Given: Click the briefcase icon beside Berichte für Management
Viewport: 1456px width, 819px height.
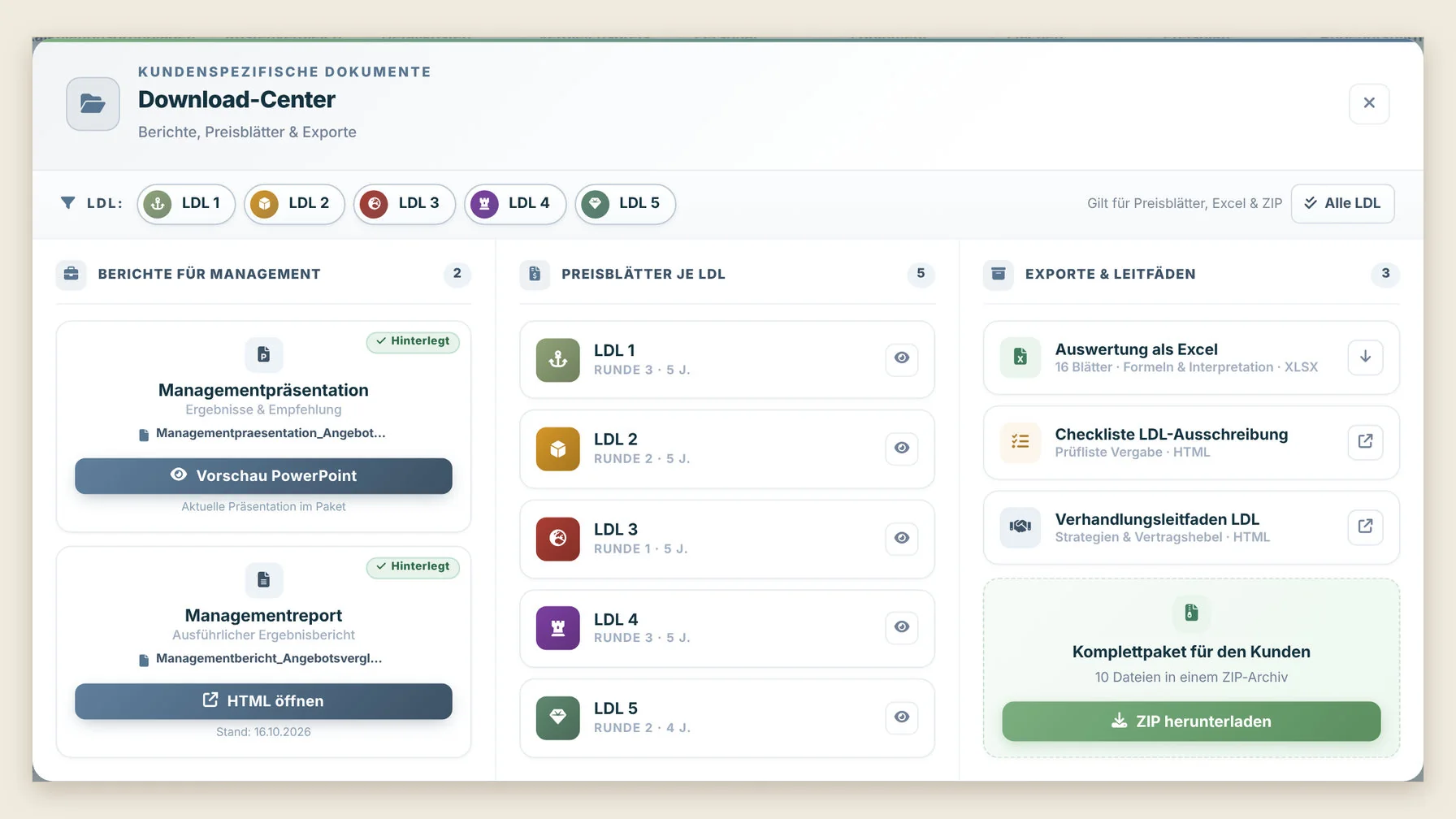Looking at the screenshot, I should point(71,274).
